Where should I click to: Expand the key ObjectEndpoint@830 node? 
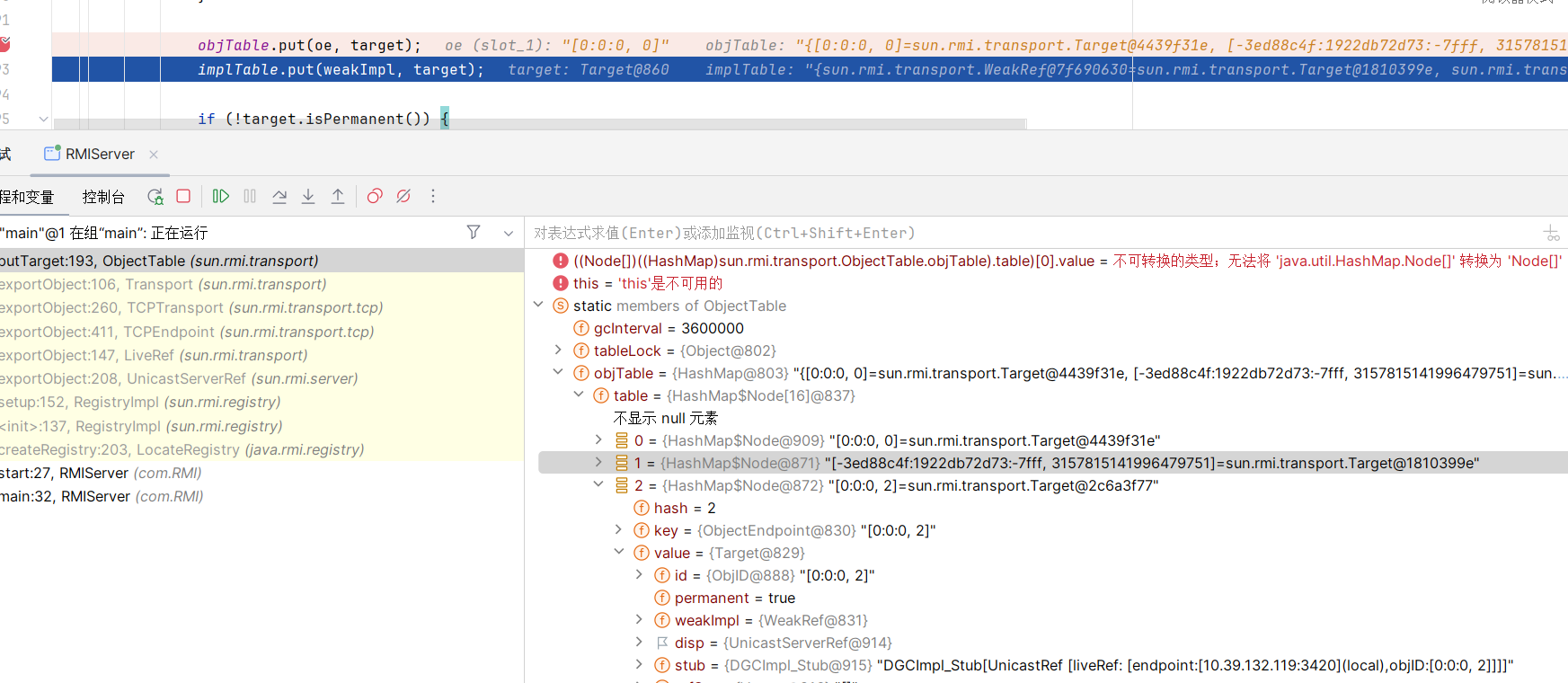pos(618,529)
